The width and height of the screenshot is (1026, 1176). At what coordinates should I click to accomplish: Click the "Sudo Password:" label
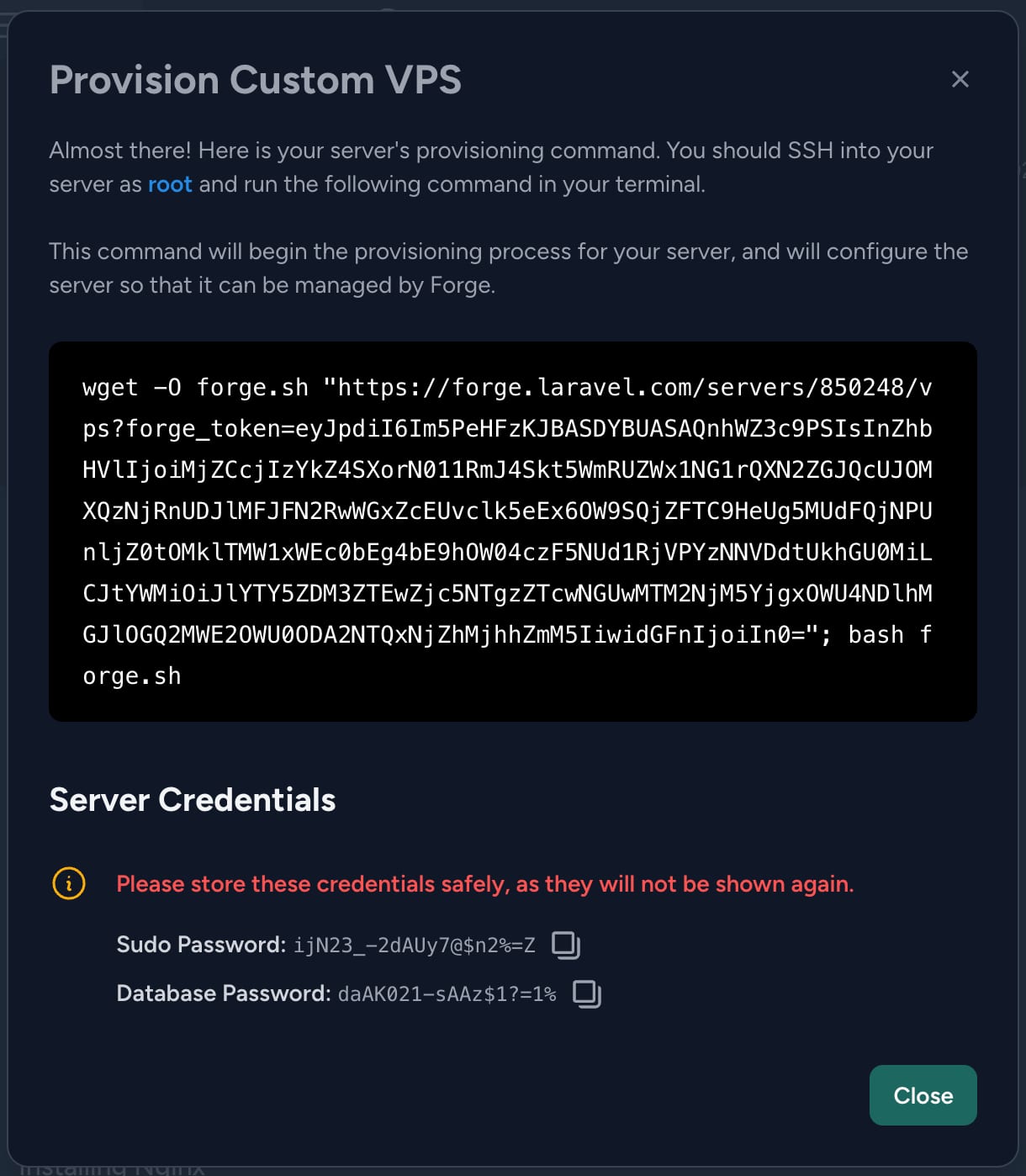[x=201, y=945]
